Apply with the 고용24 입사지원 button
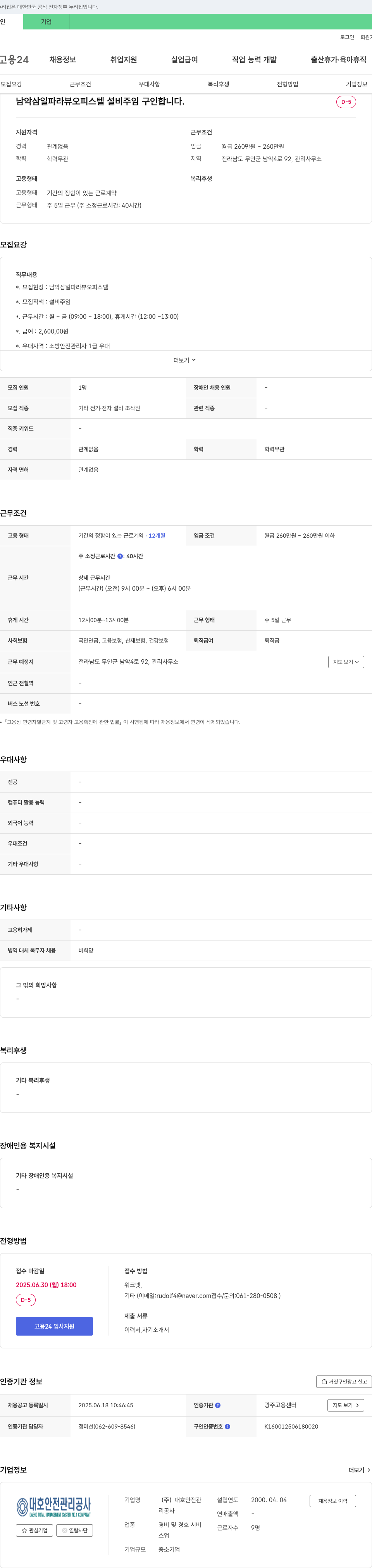This screenshot has width=372, height=1568. click(54, 1326)
